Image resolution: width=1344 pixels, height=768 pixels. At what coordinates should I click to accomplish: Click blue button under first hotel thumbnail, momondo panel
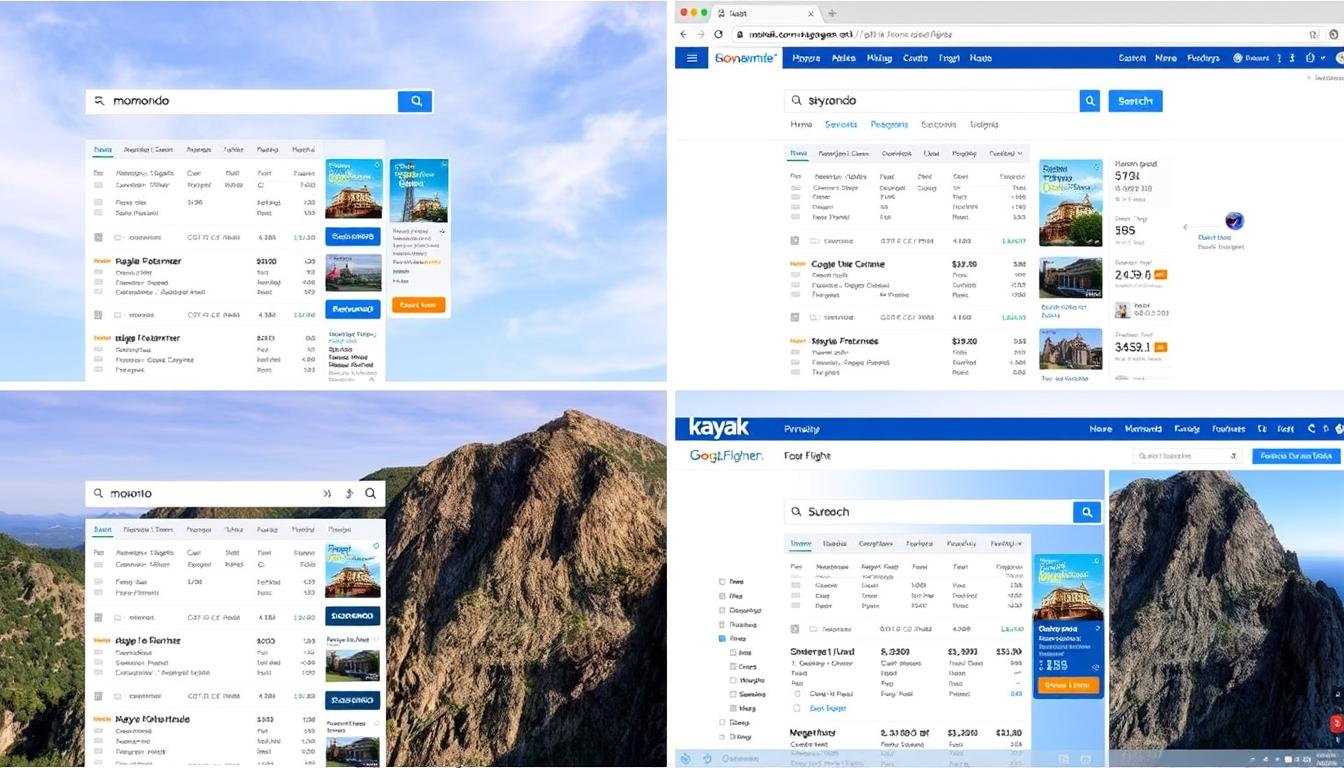click(353, 237)
